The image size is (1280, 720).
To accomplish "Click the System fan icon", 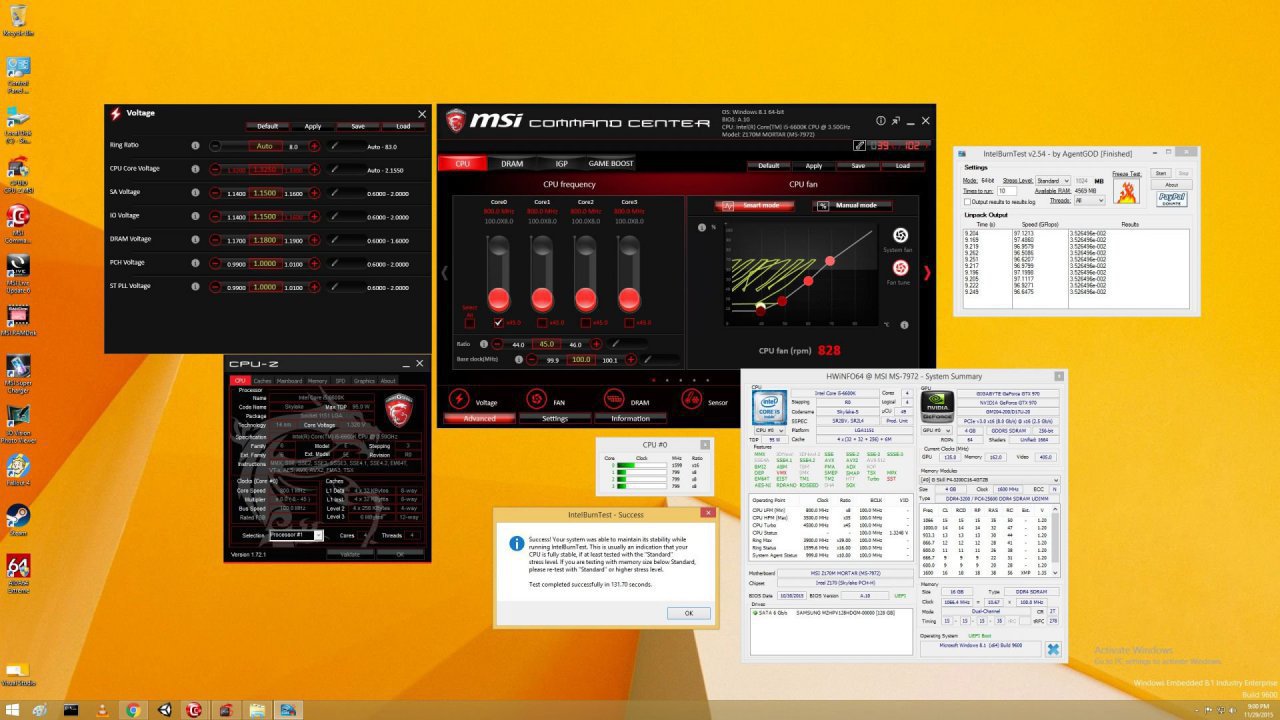I will coord(900,235).
